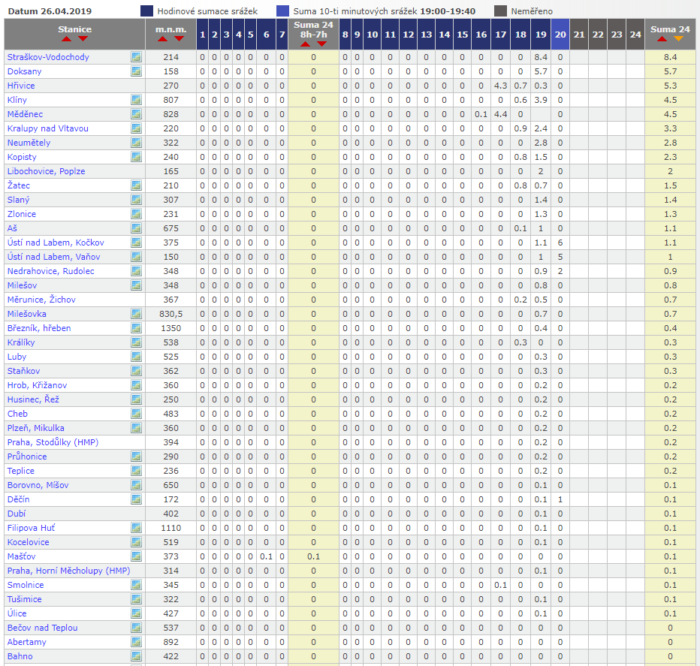Open Praha, Horní Měcholupy (HMP) link
Image resolution: width=700 pixels, height=666 pixels.
coord(69,571)
